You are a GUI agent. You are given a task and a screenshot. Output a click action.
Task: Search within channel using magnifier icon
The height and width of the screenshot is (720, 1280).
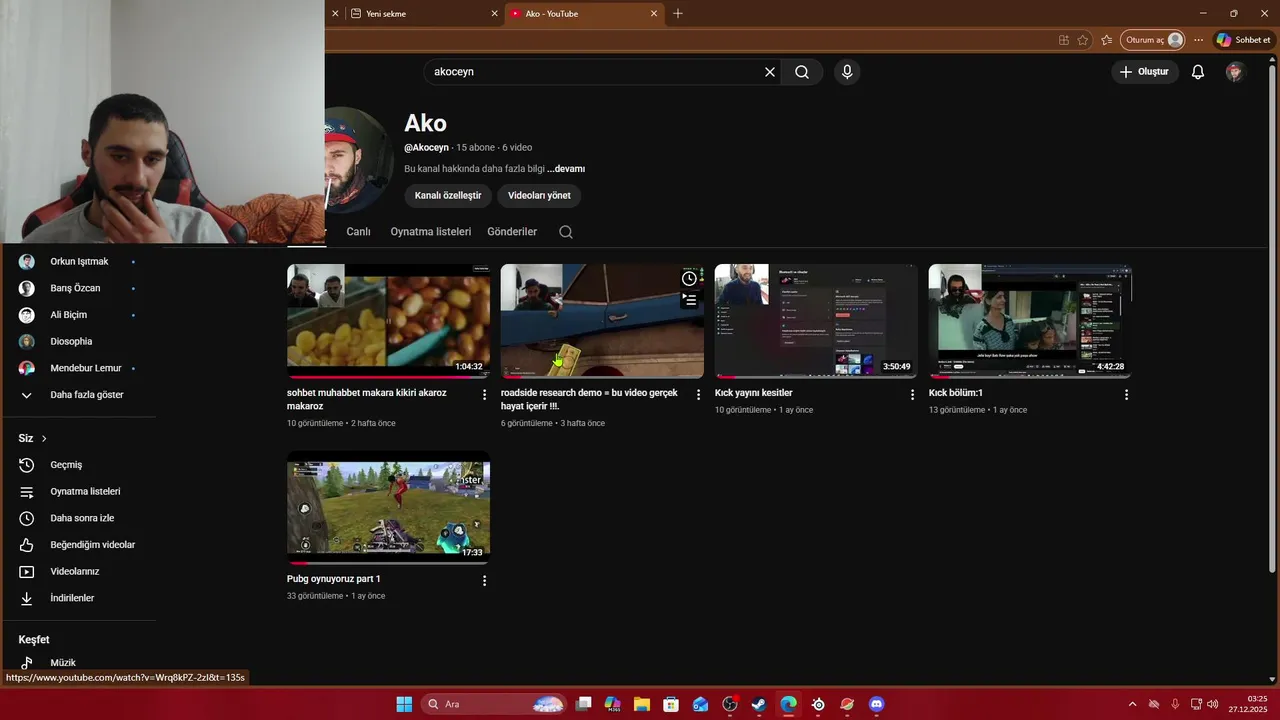[x=566, y=232]
